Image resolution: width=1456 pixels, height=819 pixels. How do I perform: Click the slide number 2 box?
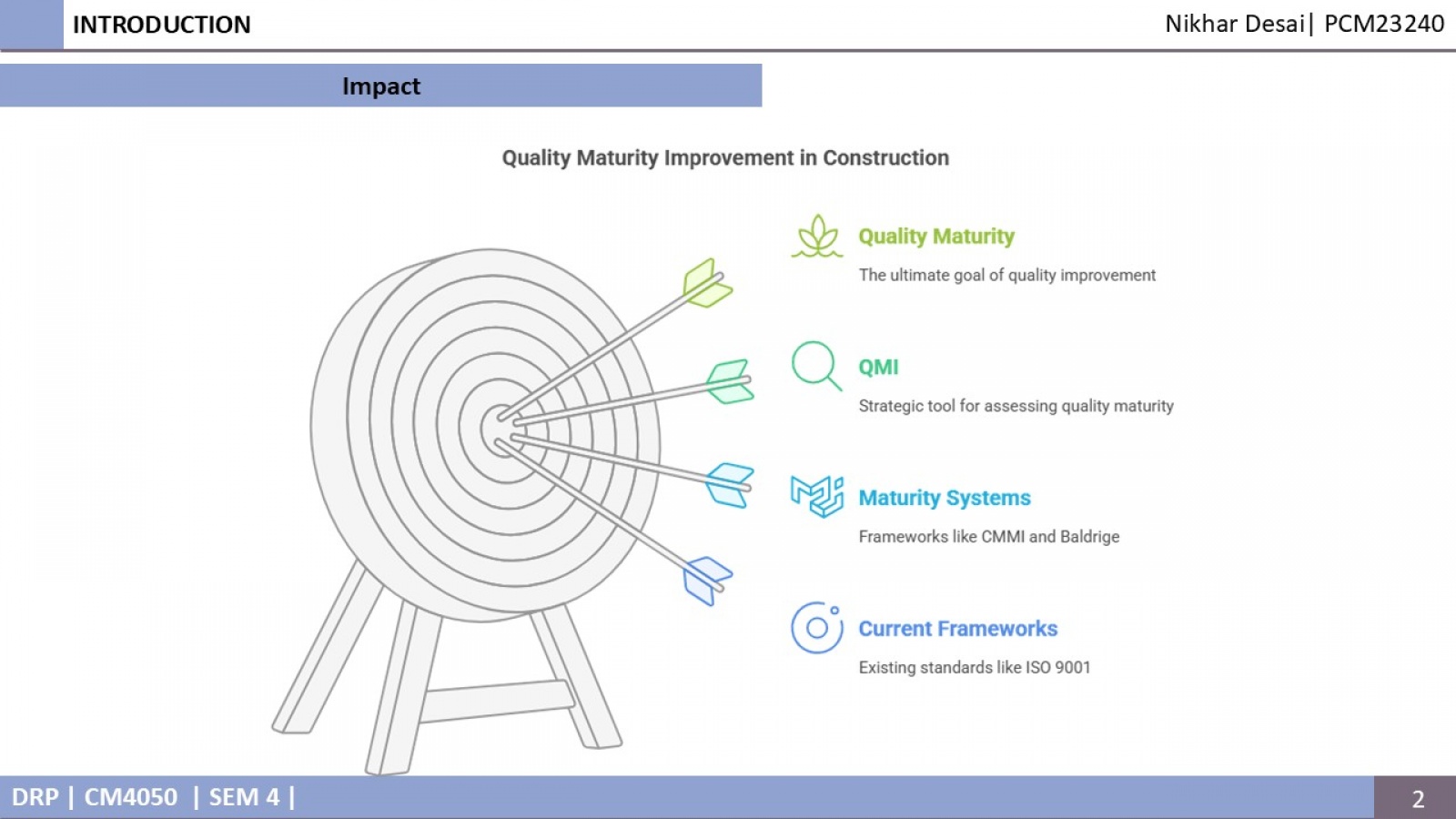pos(1415,798)
